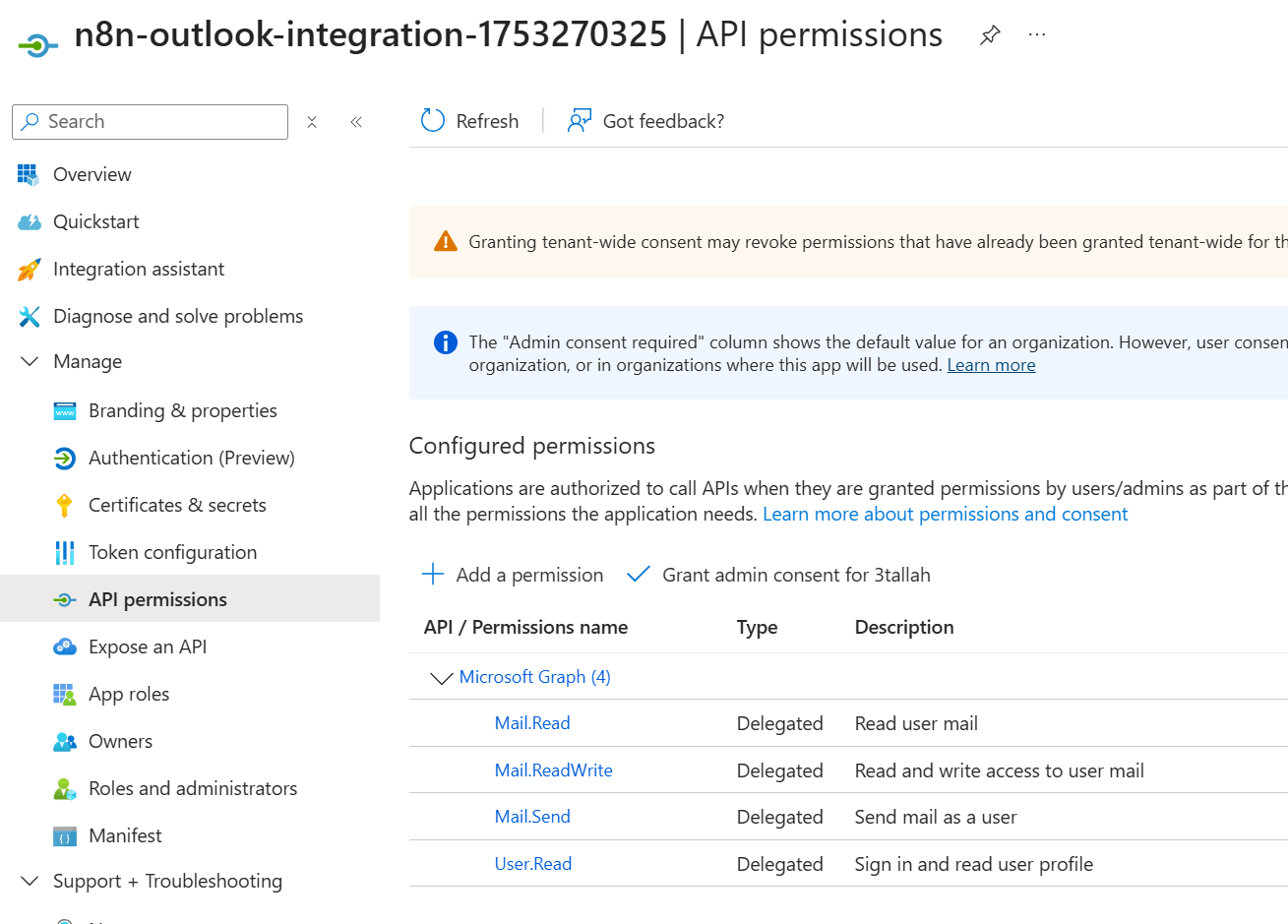Click the Token configuration bars icon

(x=65, y=553)
